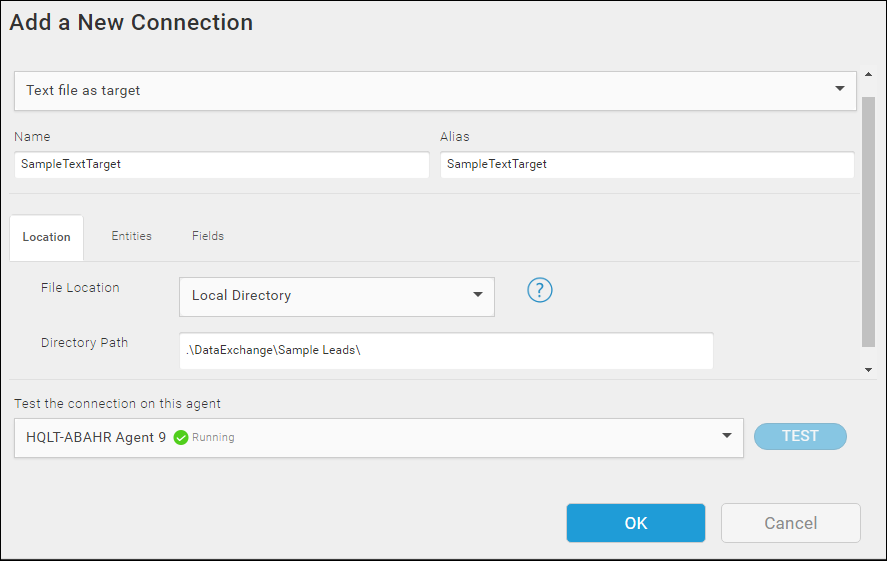Click into the Directory Path text box
This screenshot has height=561, width=887.
[x=446, y=351]
